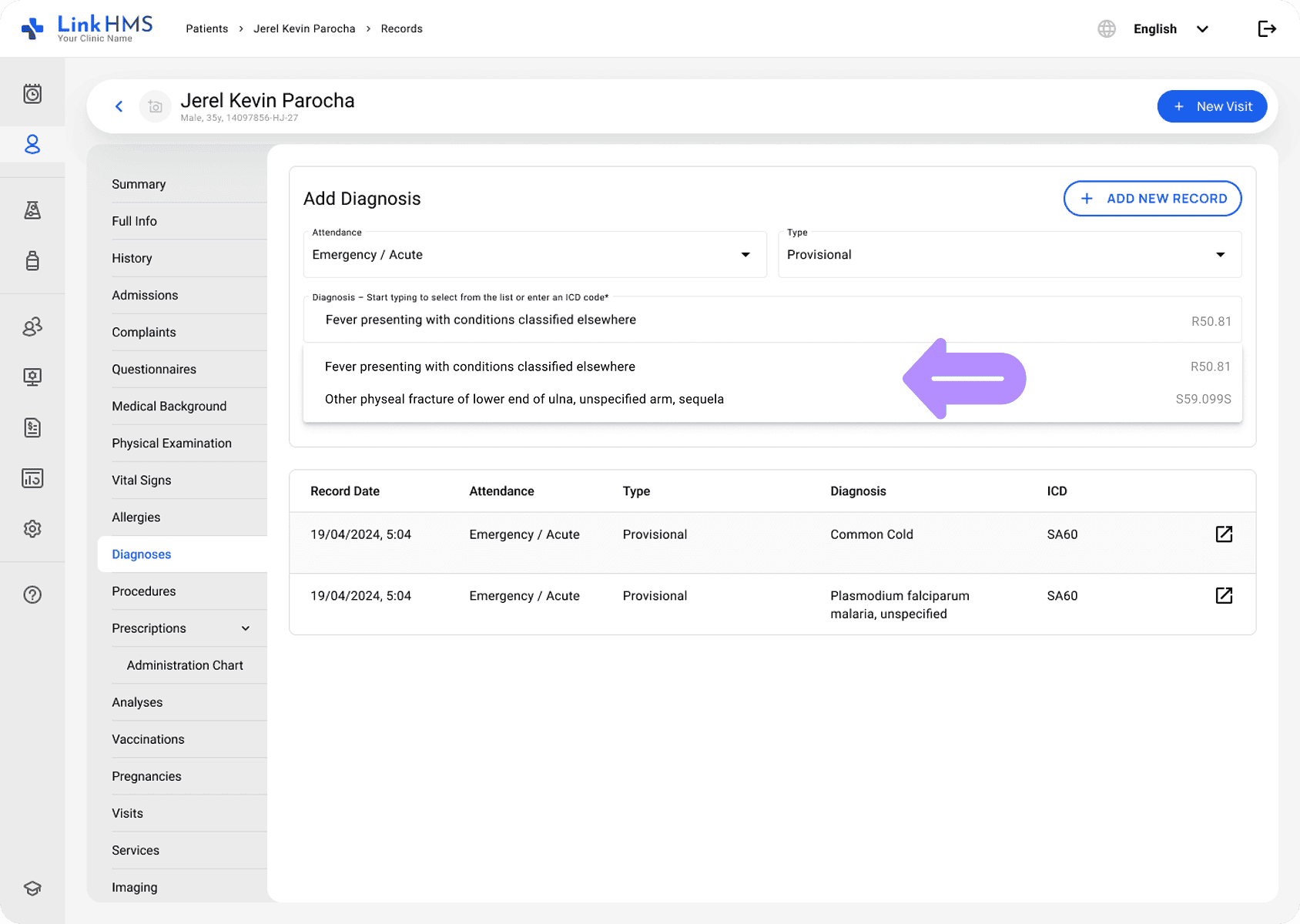Open the reports chart sidebar icon
Screen dimensions: 1300x924
click(x=32, y=478)
